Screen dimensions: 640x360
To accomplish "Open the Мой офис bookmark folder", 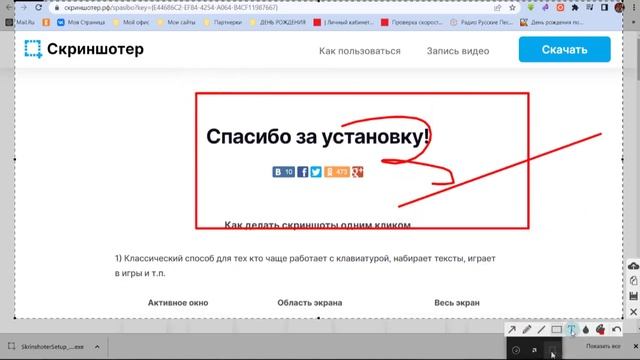I will click(131, 22).
